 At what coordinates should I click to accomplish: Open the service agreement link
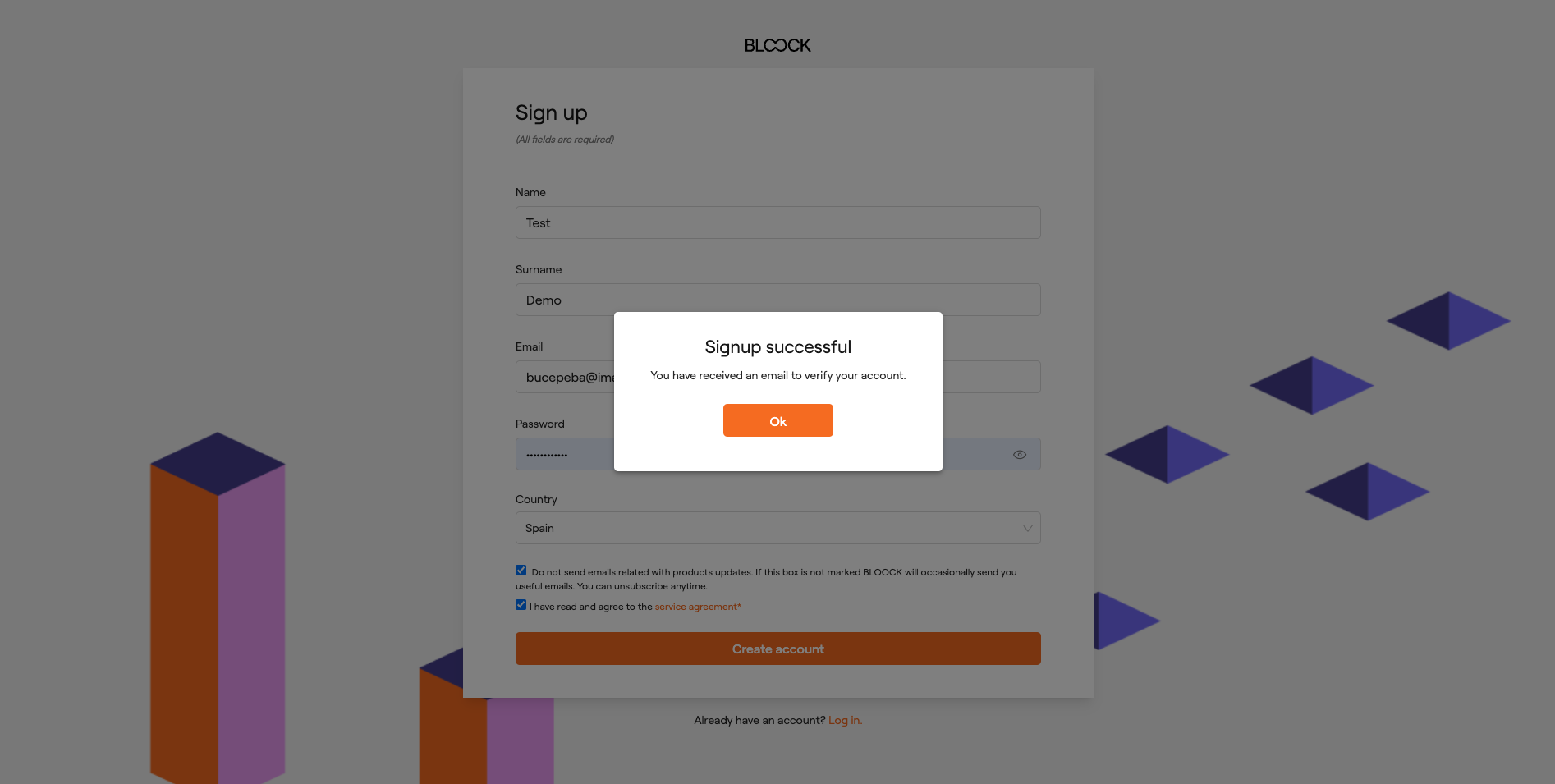click(697, 607)
